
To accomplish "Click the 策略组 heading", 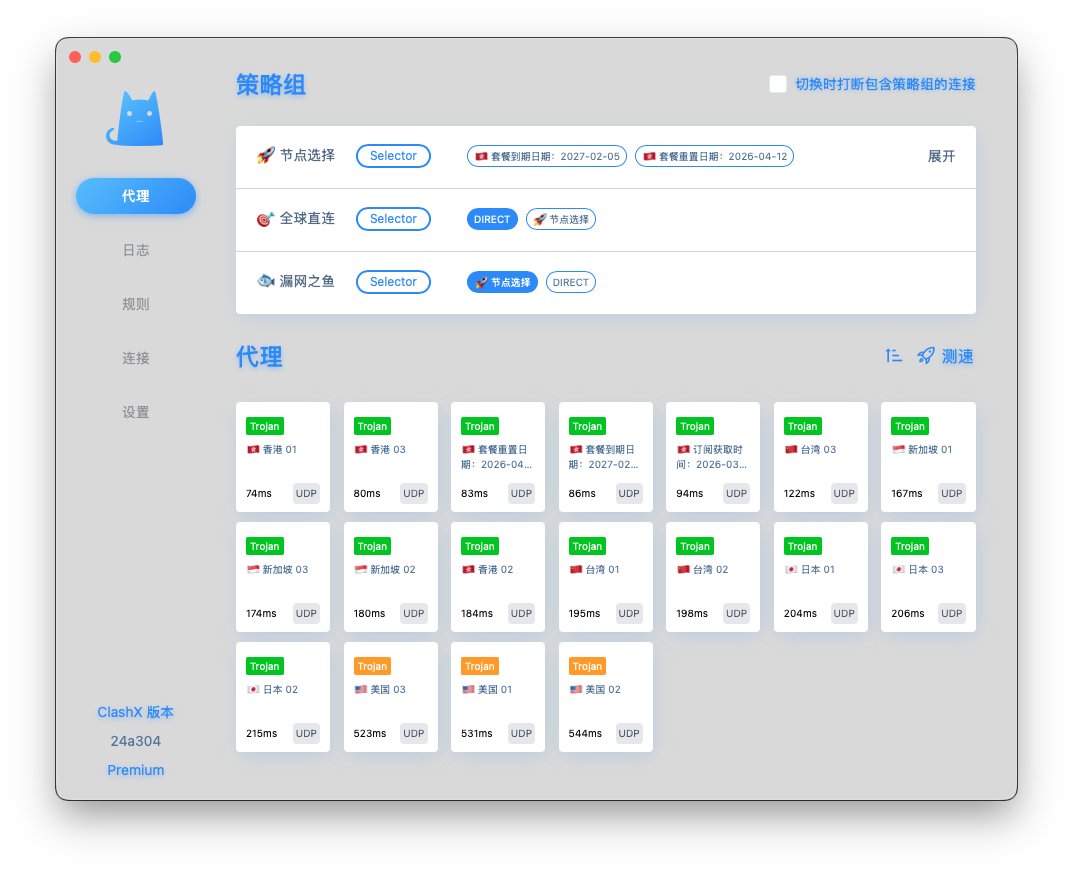I will 271,85.
